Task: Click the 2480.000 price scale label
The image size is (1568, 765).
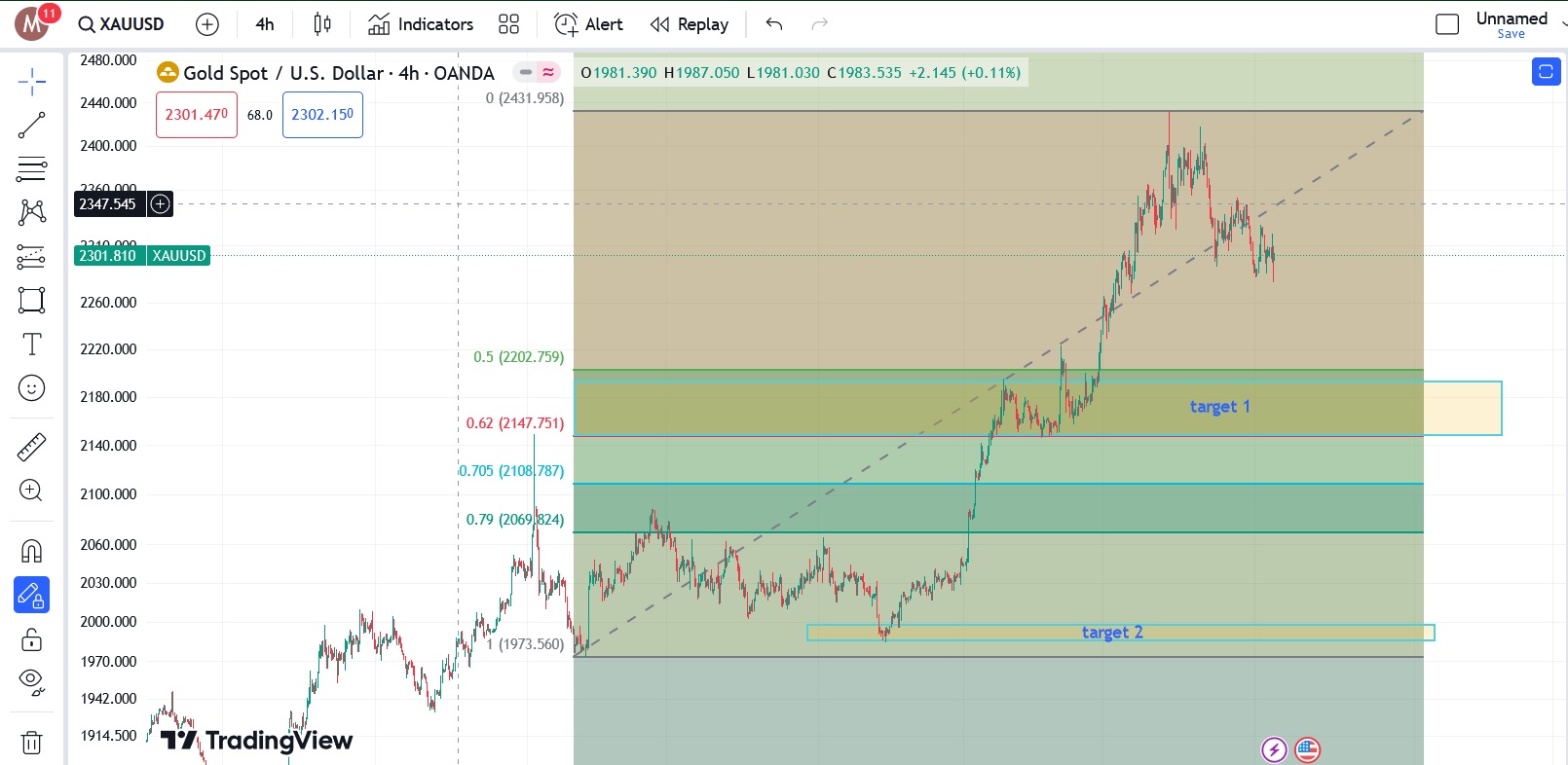Action: pos(108,60)
